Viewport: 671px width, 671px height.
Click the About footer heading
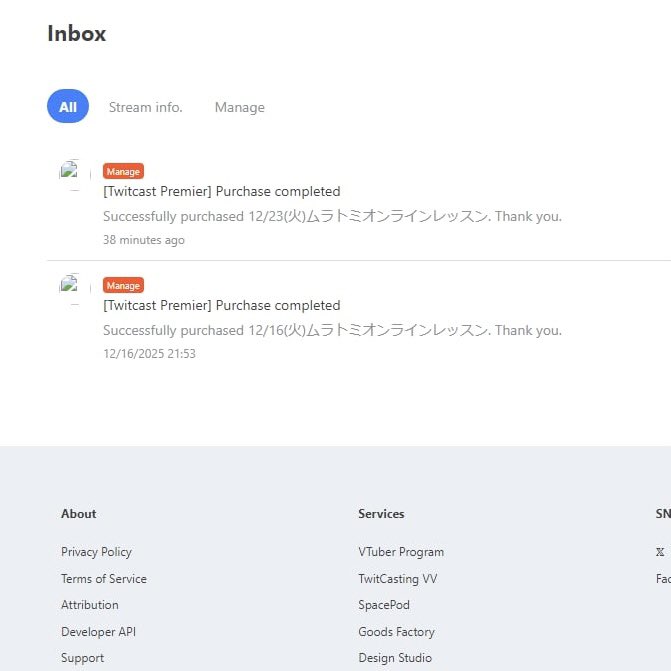(79, 514)
